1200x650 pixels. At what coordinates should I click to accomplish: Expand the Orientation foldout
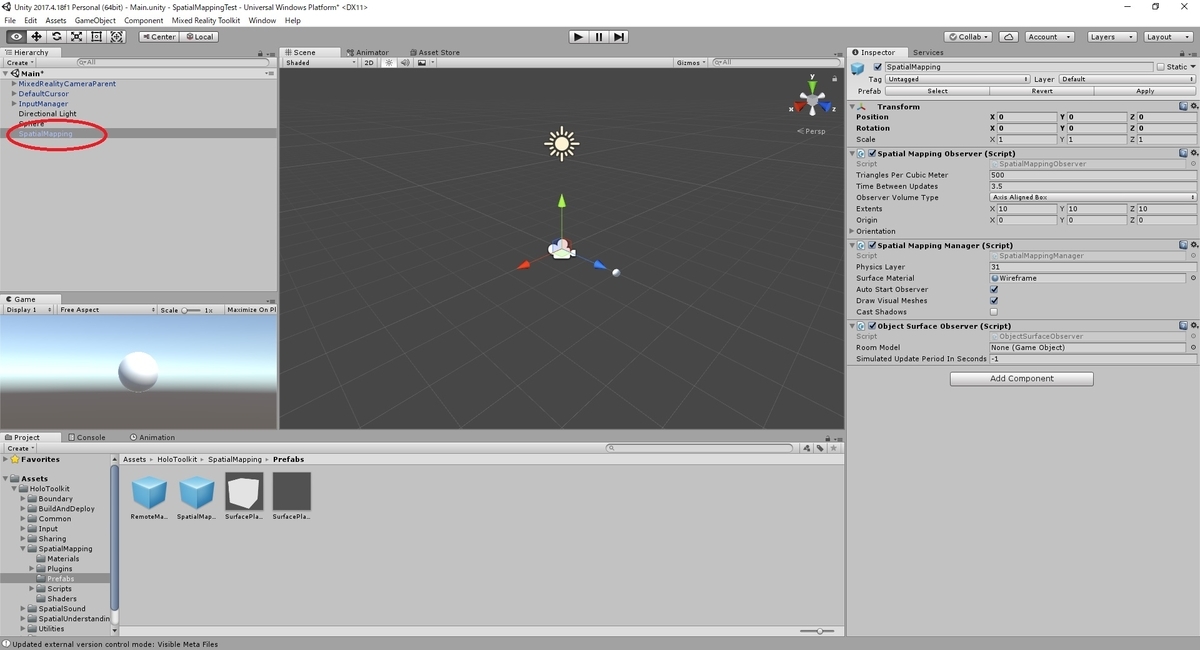[x=852, y=231]
